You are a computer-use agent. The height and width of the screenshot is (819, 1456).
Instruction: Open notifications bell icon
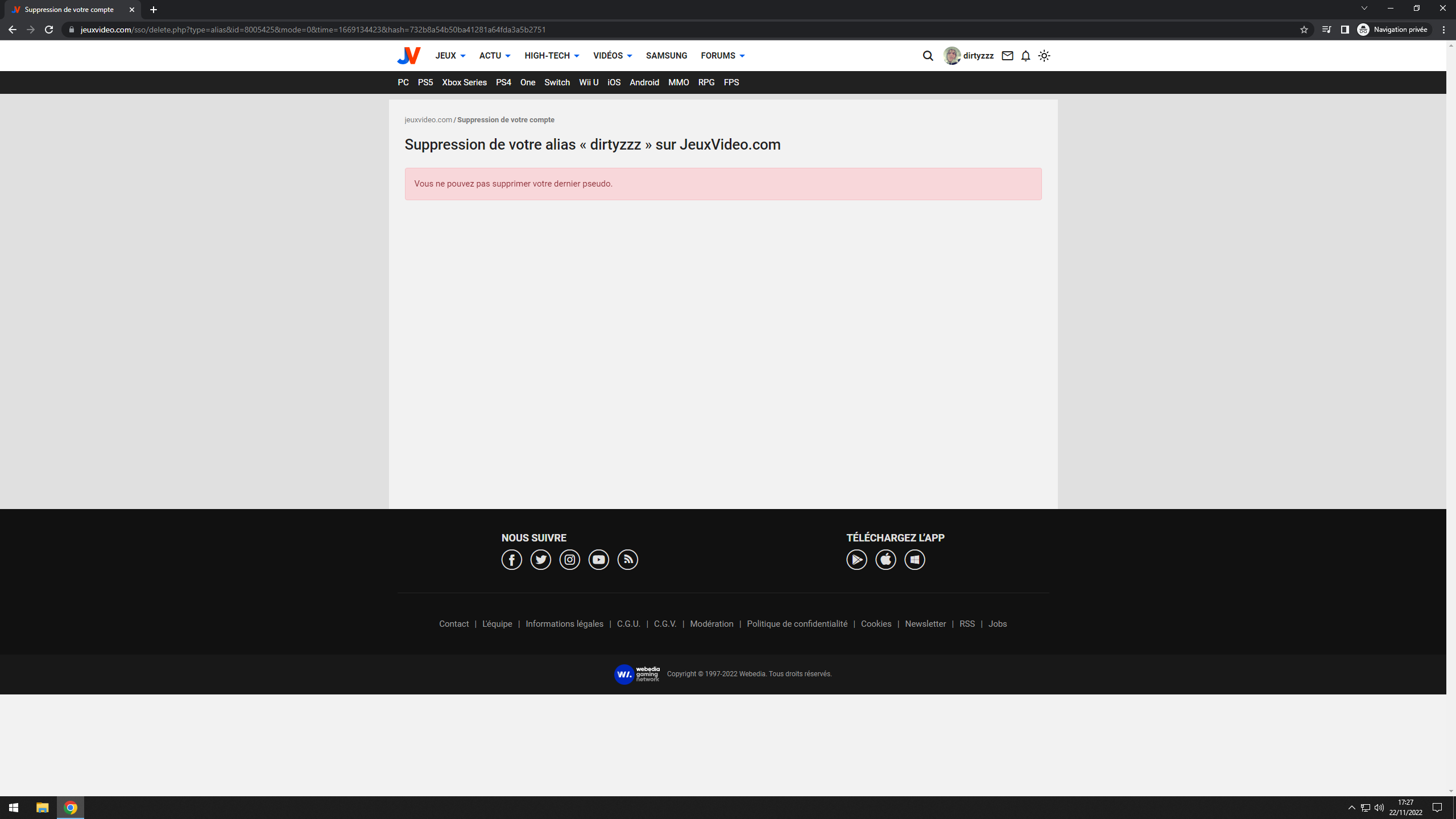pyautogui.click(x=1025, y=56)
